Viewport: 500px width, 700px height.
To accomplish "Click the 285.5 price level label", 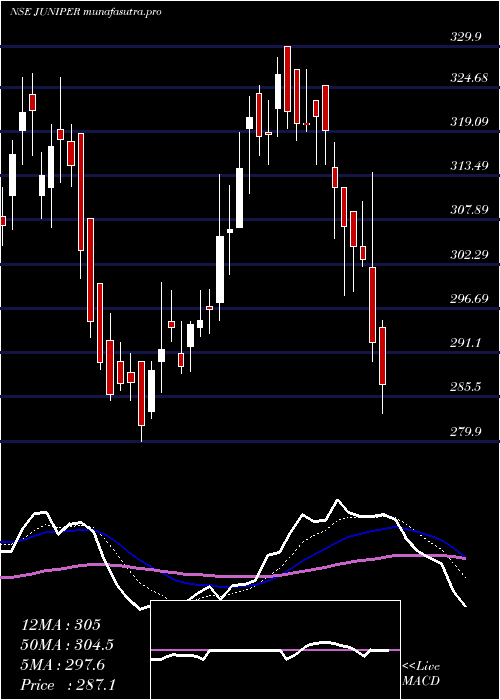I will click(467, 387).
